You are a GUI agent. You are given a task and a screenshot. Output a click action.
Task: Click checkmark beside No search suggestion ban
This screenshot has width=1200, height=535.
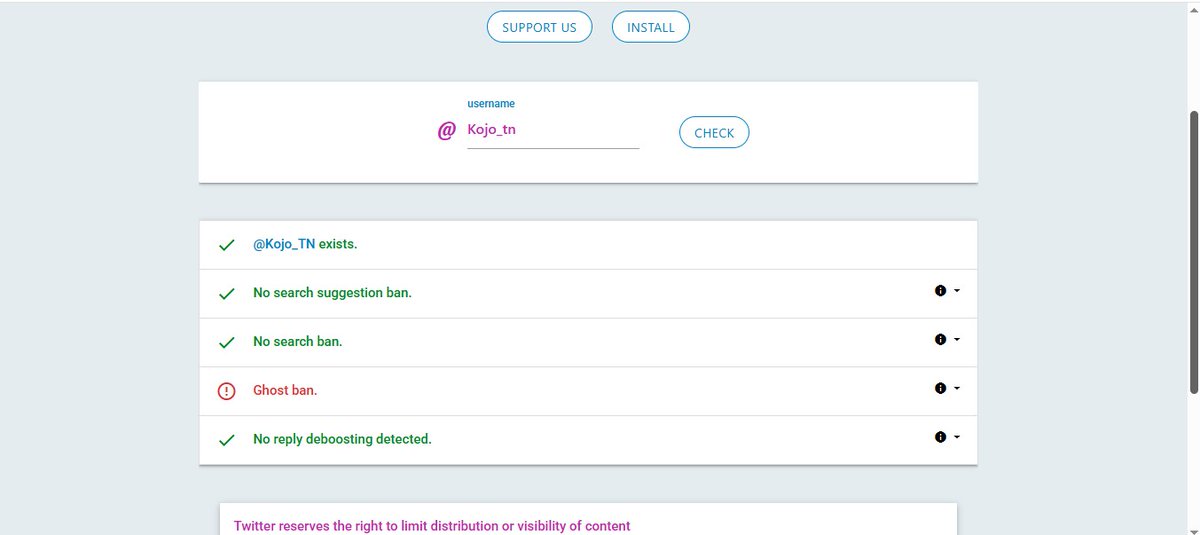pyautogui.click(x=226, y=294)
